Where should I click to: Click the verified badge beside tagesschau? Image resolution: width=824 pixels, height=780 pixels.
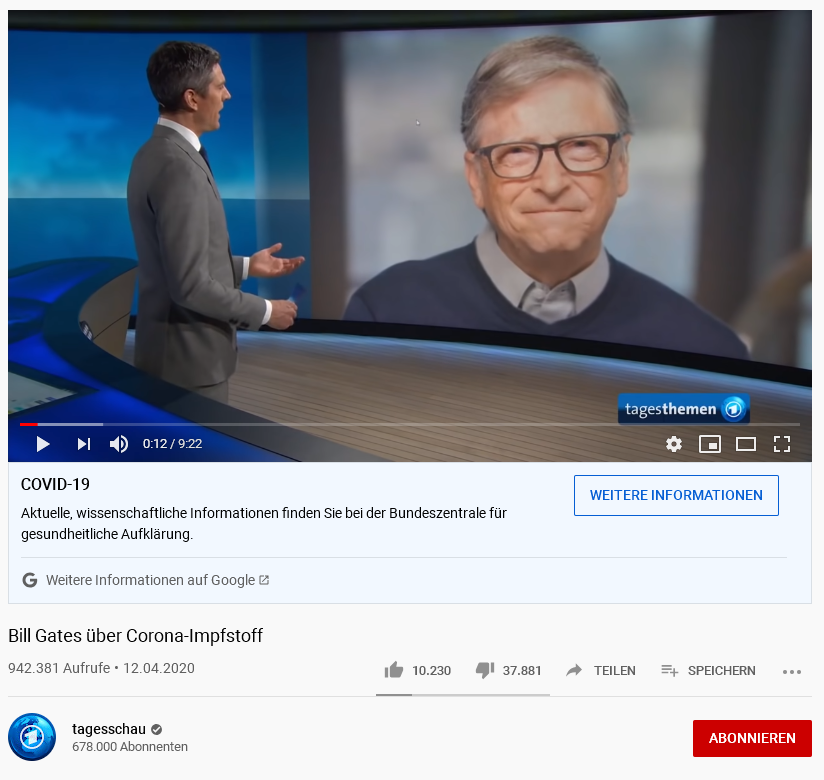point(157,730)
